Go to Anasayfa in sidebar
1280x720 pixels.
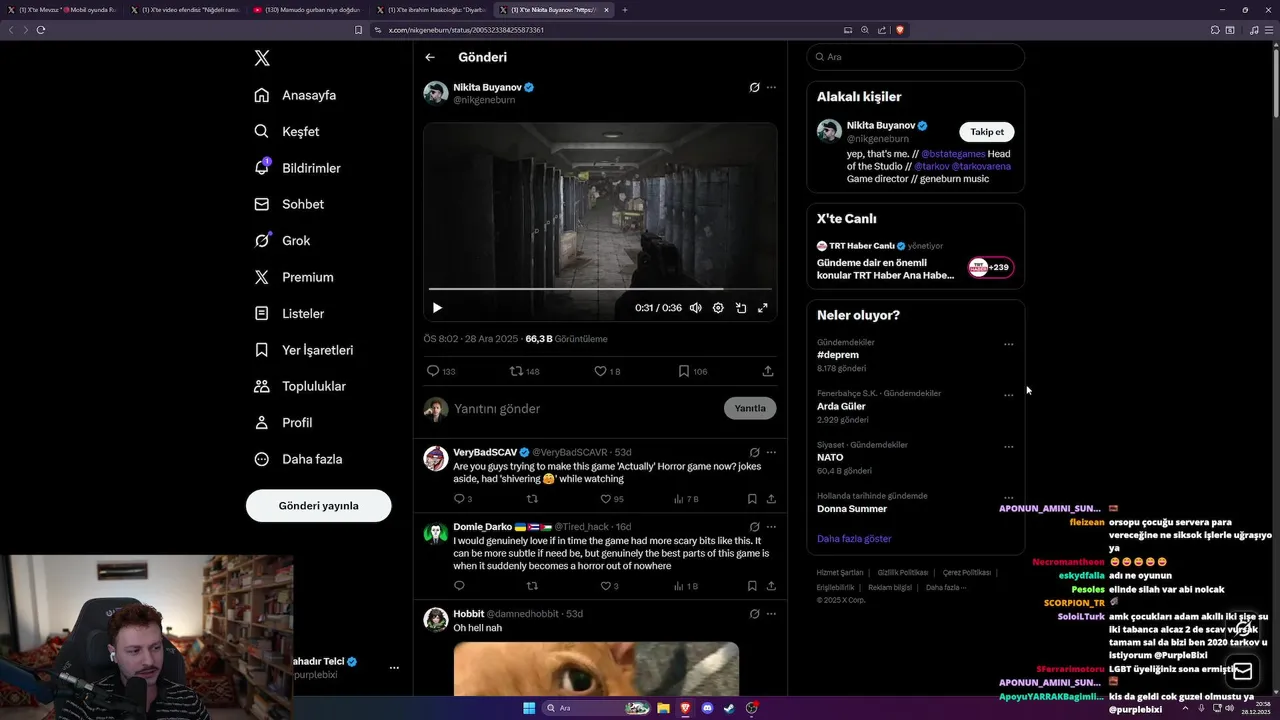(295, 95)
